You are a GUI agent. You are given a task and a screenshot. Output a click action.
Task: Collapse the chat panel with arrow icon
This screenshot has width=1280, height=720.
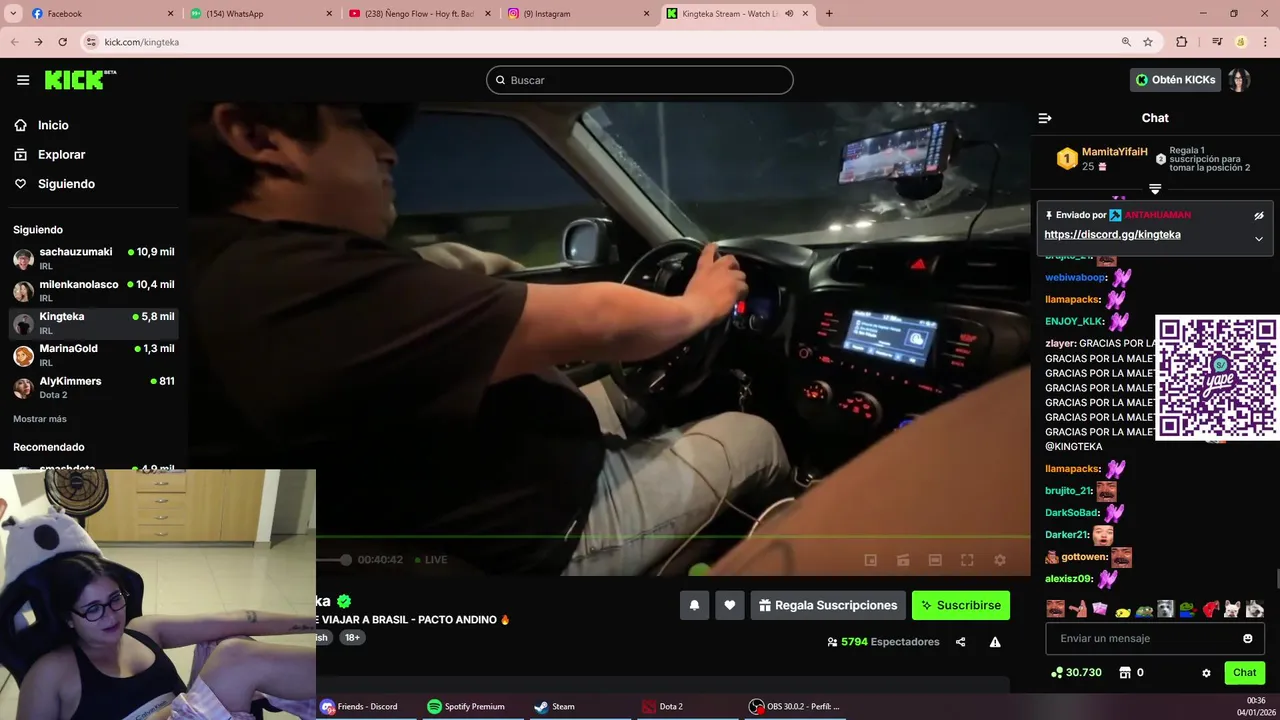pos(1045,118)
